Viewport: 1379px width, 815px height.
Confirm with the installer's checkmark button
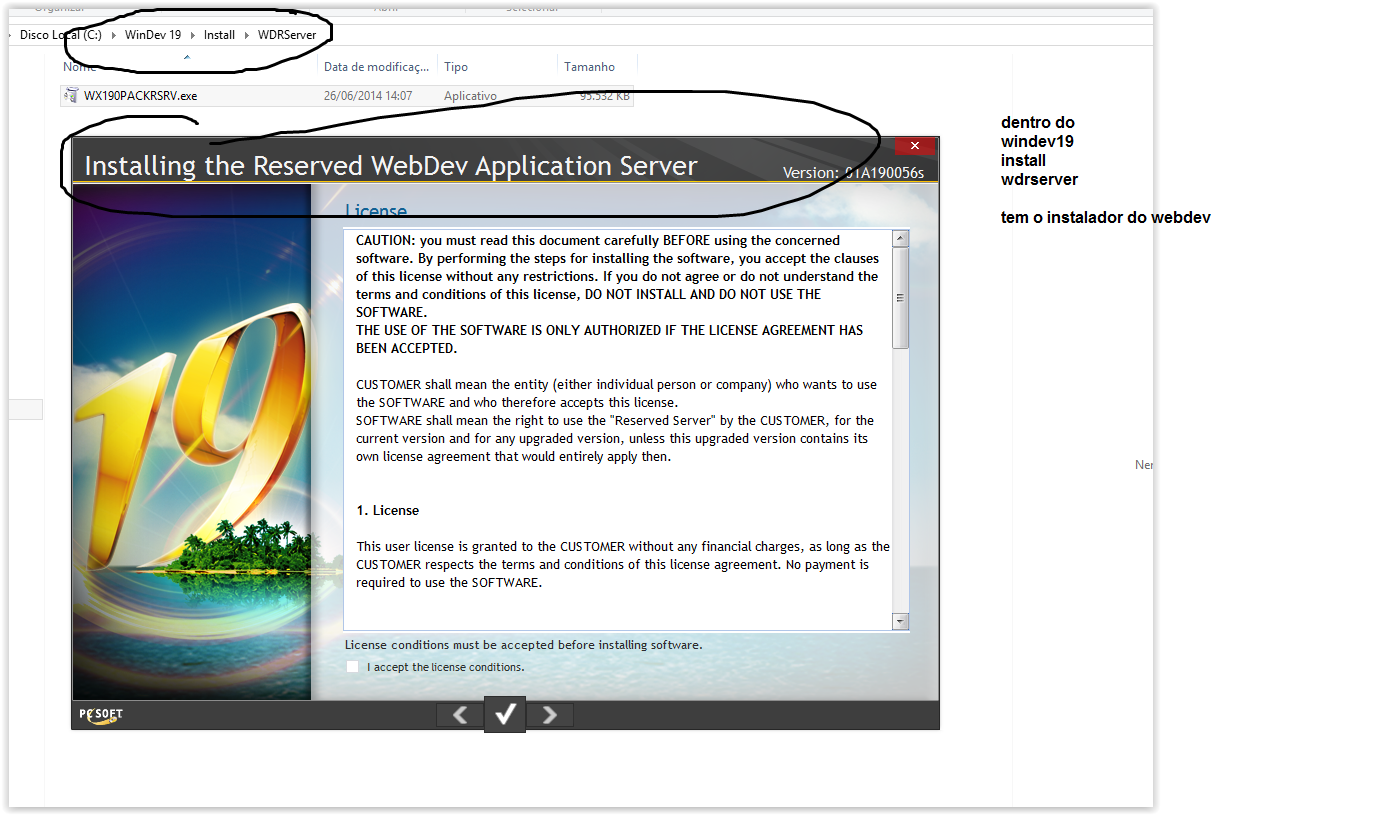pyautogui.click(x=505, y=714)
